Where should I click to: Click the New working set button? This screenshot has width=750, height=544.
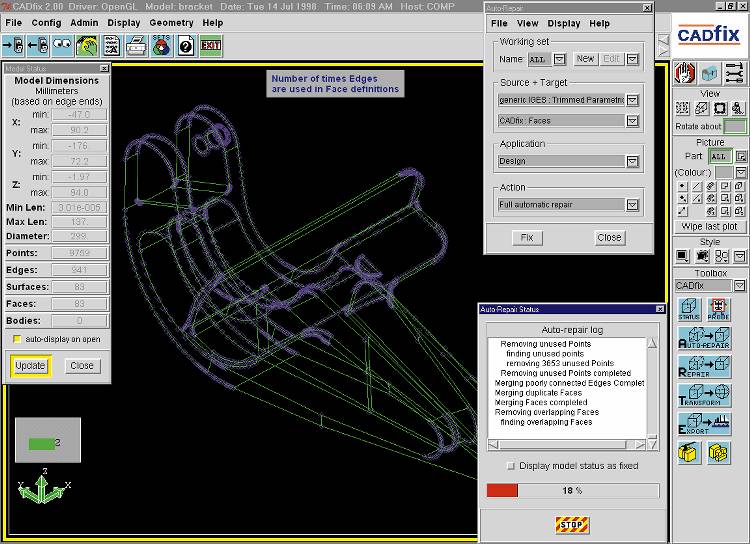(x=585, y=59)
